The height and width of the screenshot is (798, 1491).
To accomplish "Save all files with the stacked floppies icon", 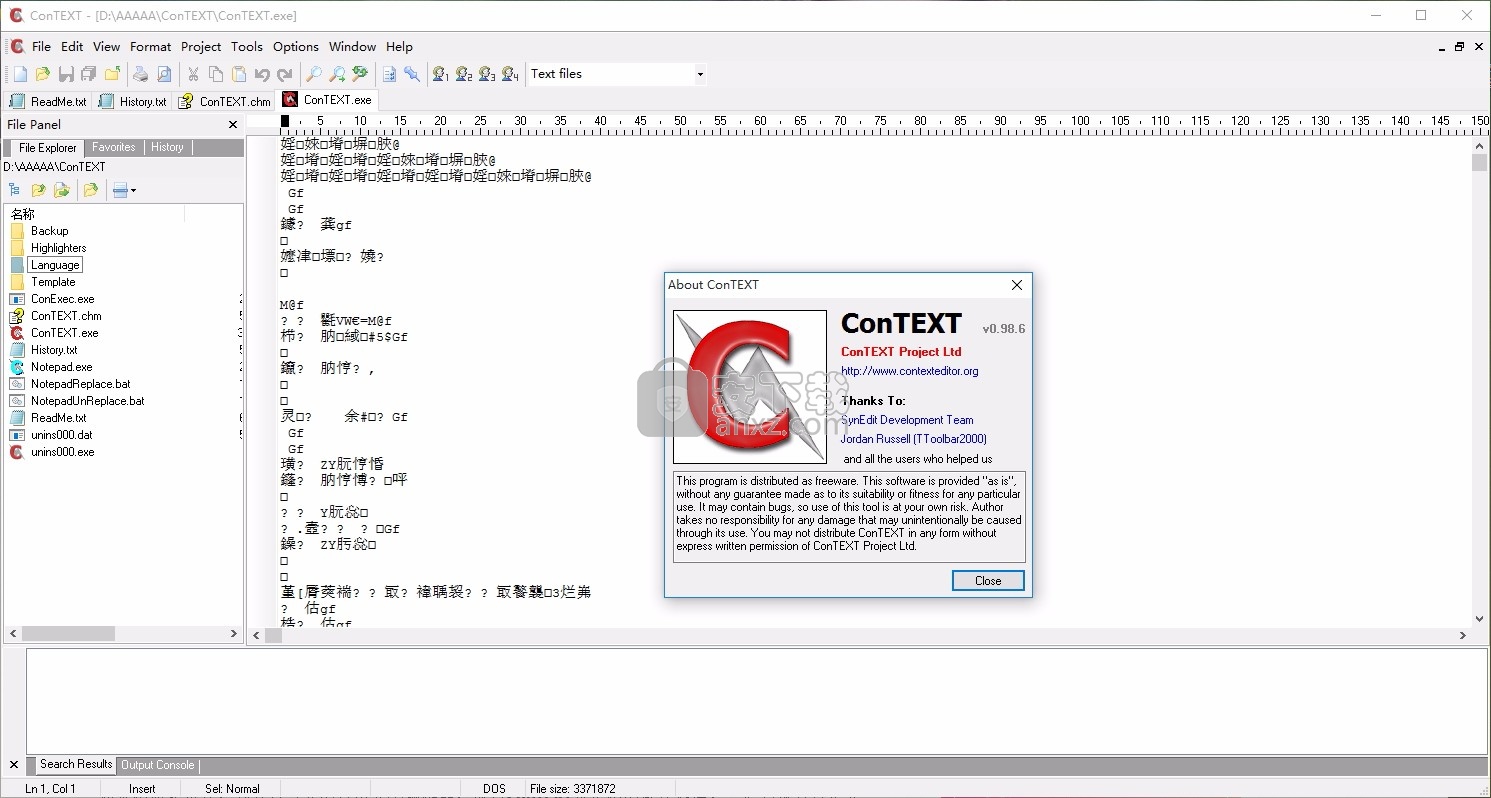I will (x=89, y=74).
